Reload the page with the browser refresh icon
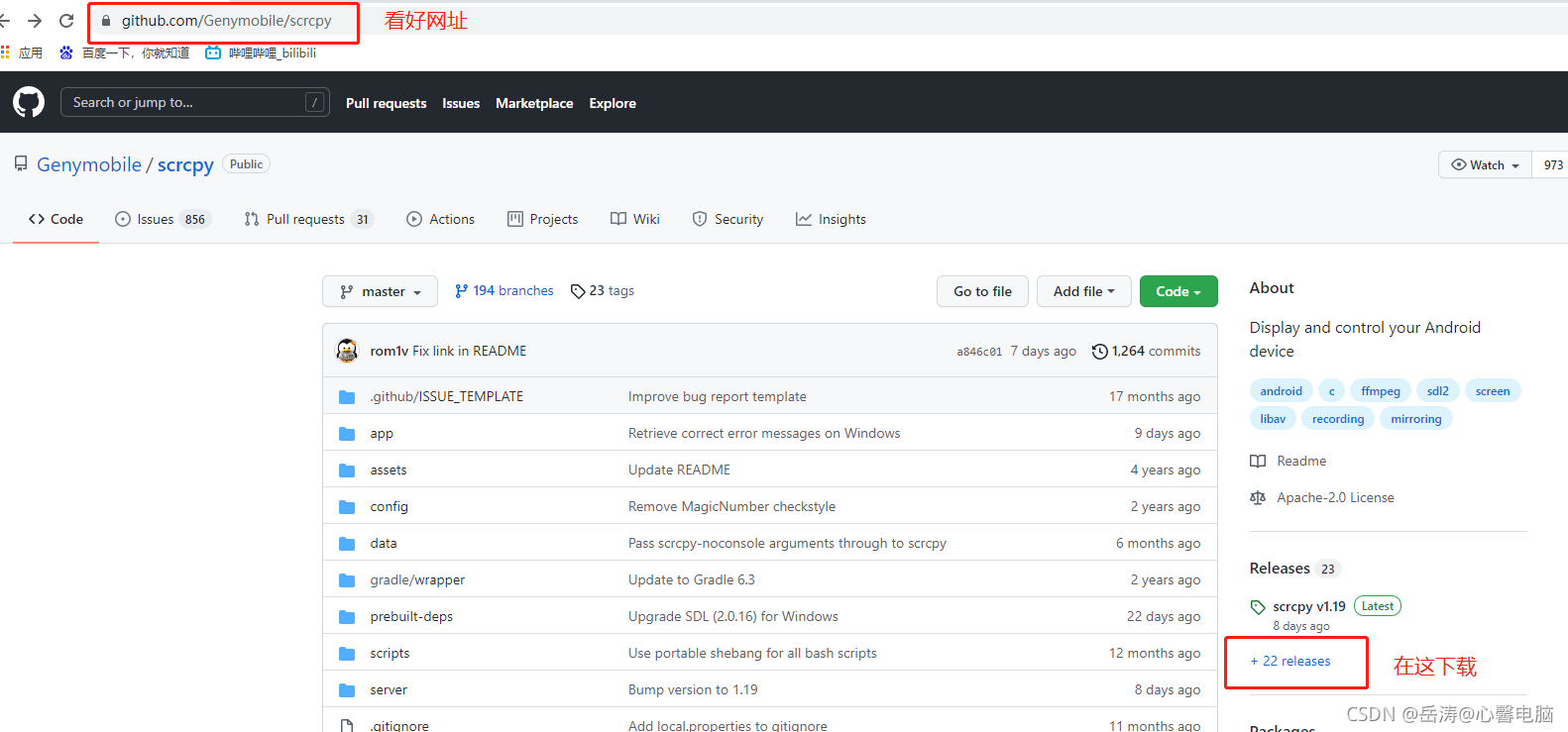This screenshot has width=1568, height=732. [x=66, y=21]
